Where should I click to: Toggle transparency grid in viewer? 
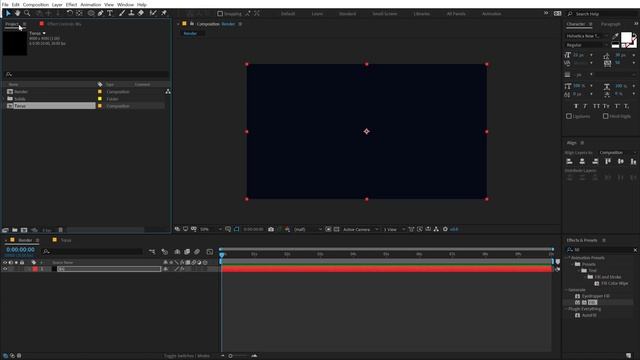tap(336, 229)
